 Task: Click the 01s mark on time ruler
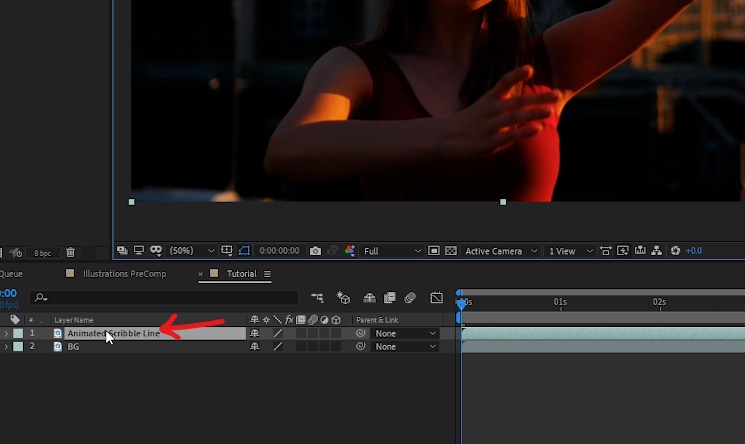(560, 302)
